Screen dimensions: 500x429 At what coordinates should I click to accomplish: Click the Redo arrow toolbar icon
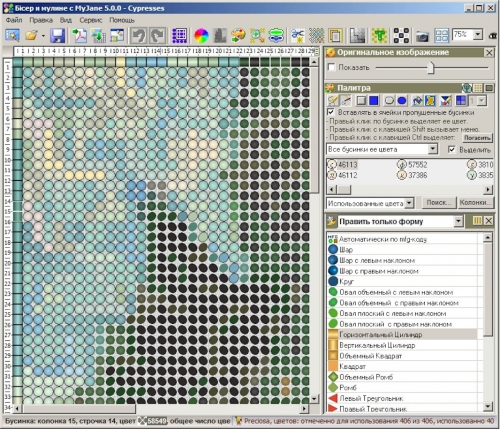point(157,35)
